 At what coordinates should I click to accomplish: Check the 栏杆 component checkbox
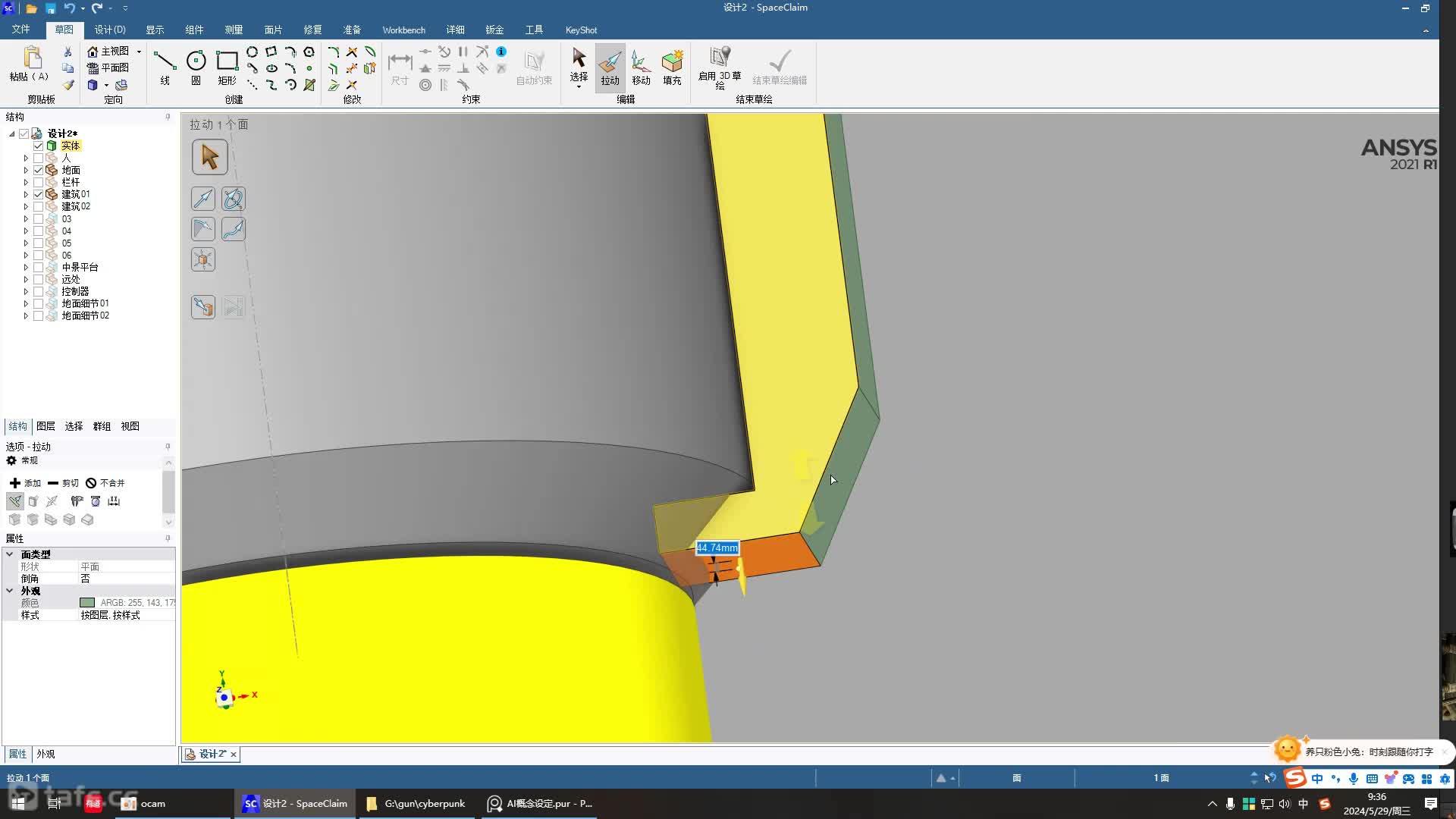(x=38, y=182)
